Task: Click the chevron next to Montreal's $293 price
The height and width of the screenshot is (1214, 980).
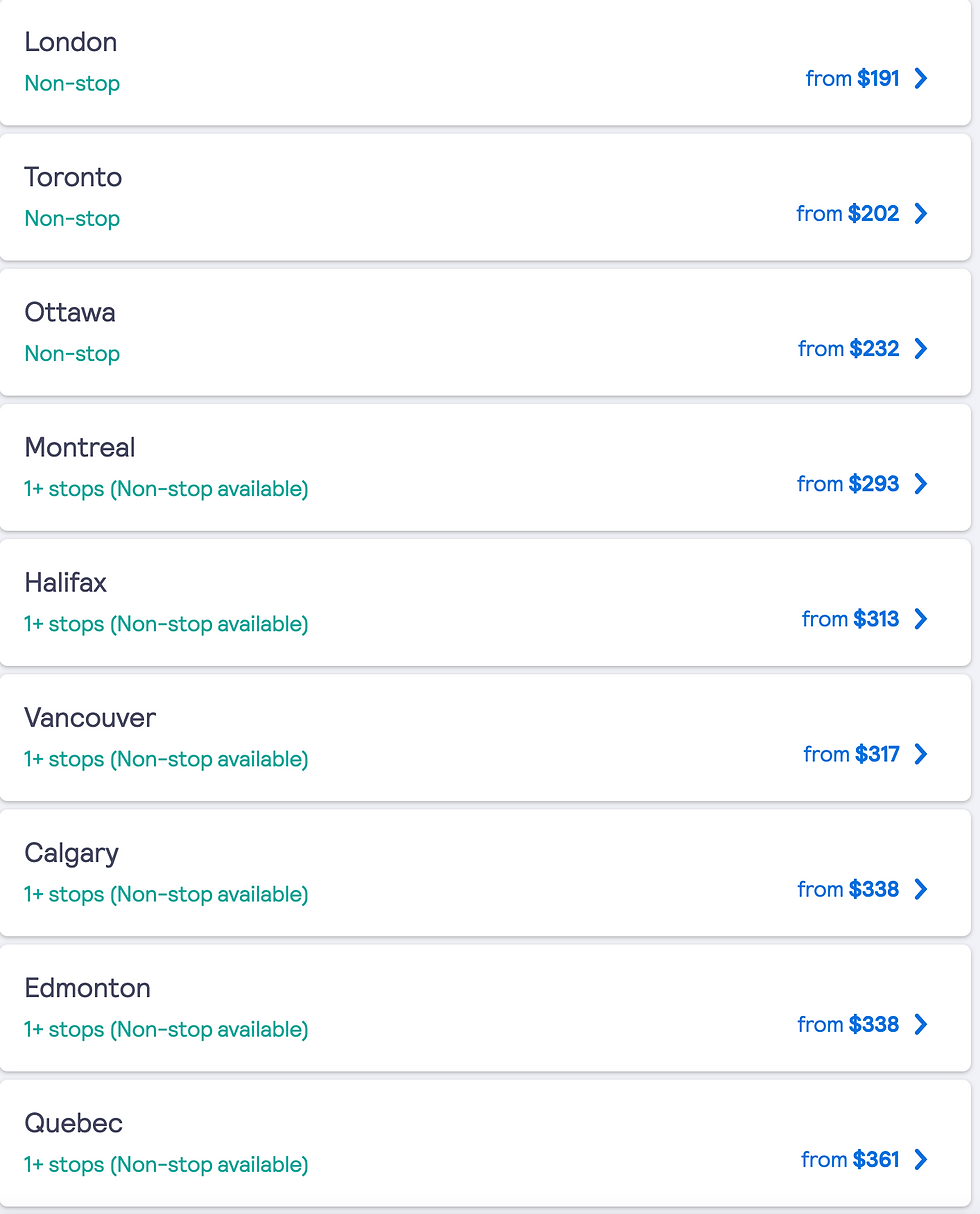Action: coord(921,484)
